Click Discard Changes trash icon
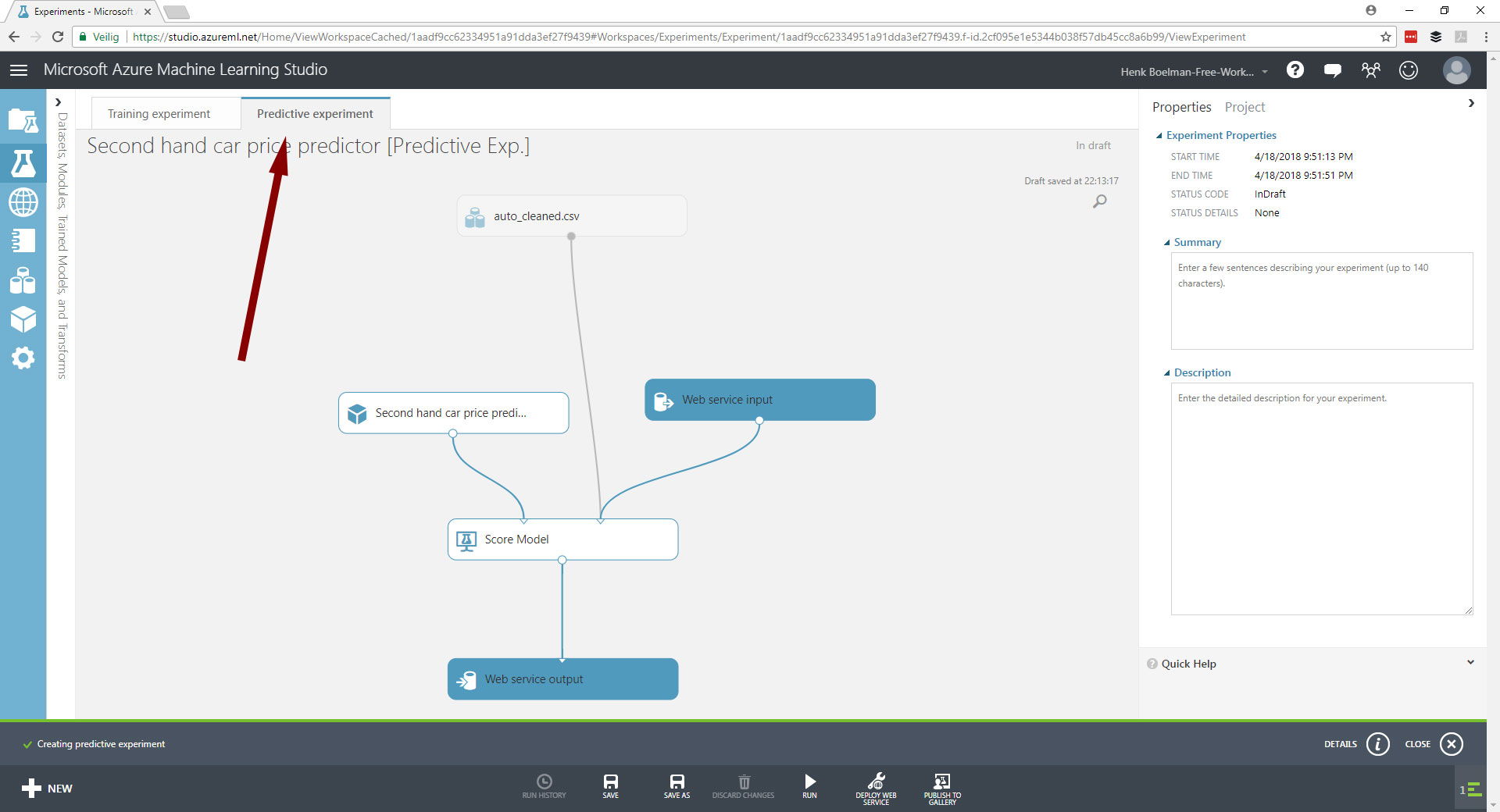1500x812 pixels. coord(743,786)
